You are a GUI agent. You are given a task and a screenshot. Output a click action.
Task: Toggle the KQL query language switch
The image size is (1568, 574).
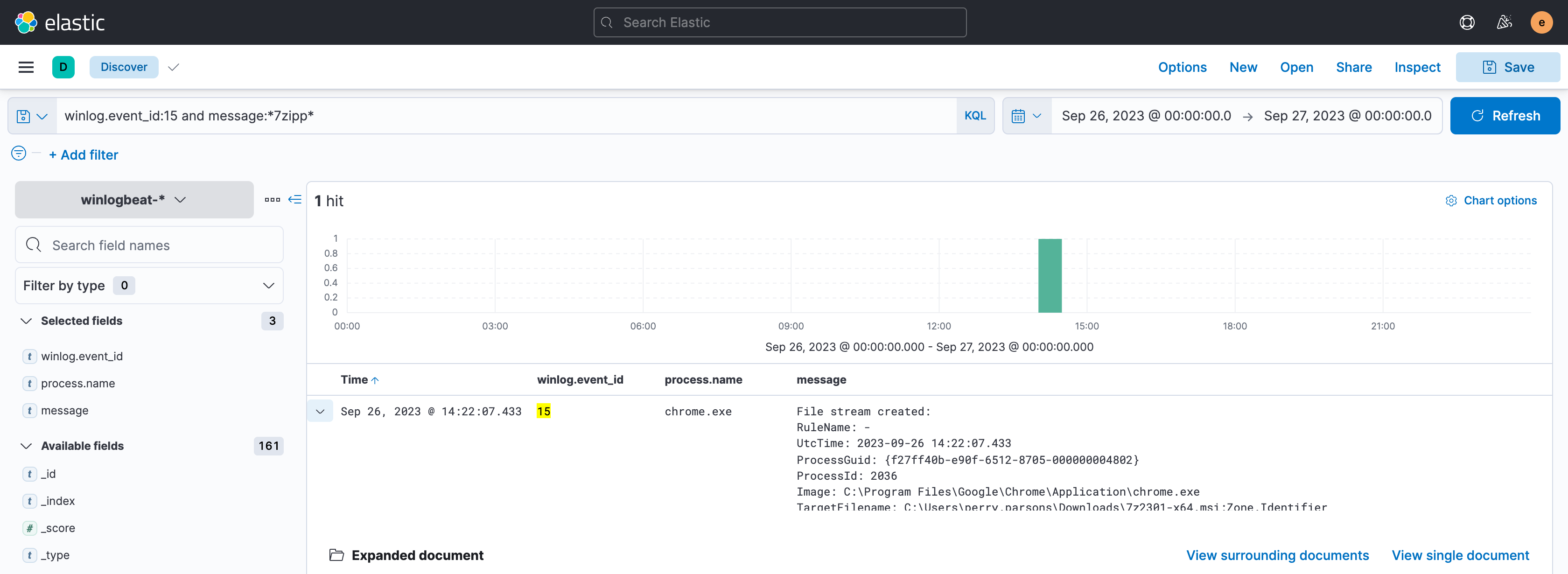click(x=974, y=116)
